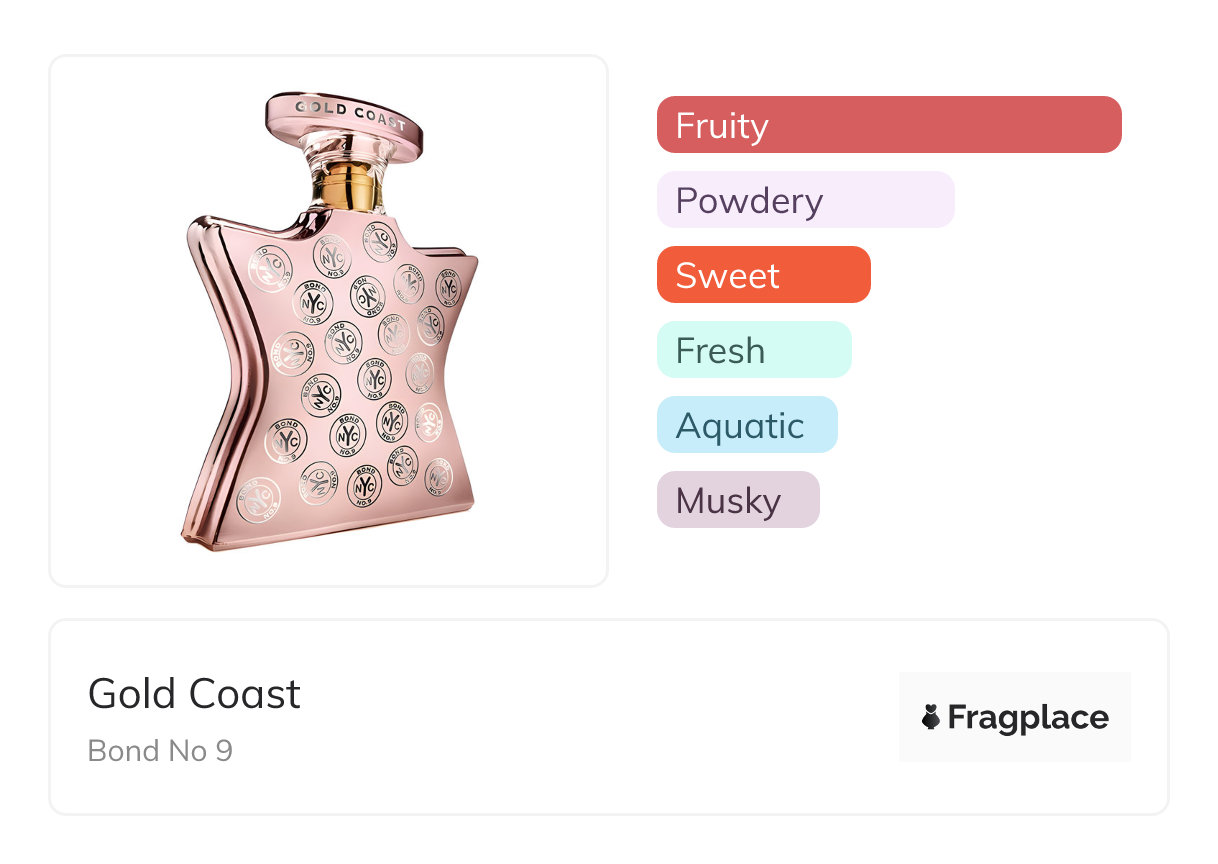Click the Fragplace perfume bottle logo icon
The width and height of the screenshot is (1218, 864).
(931, 717)
